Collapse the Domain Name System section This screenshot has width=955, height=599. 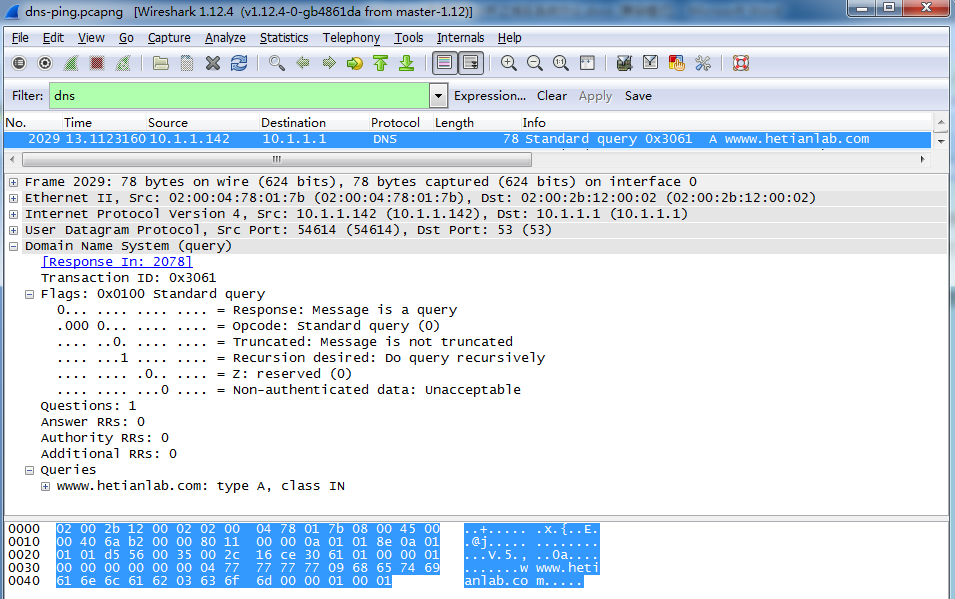13,246
